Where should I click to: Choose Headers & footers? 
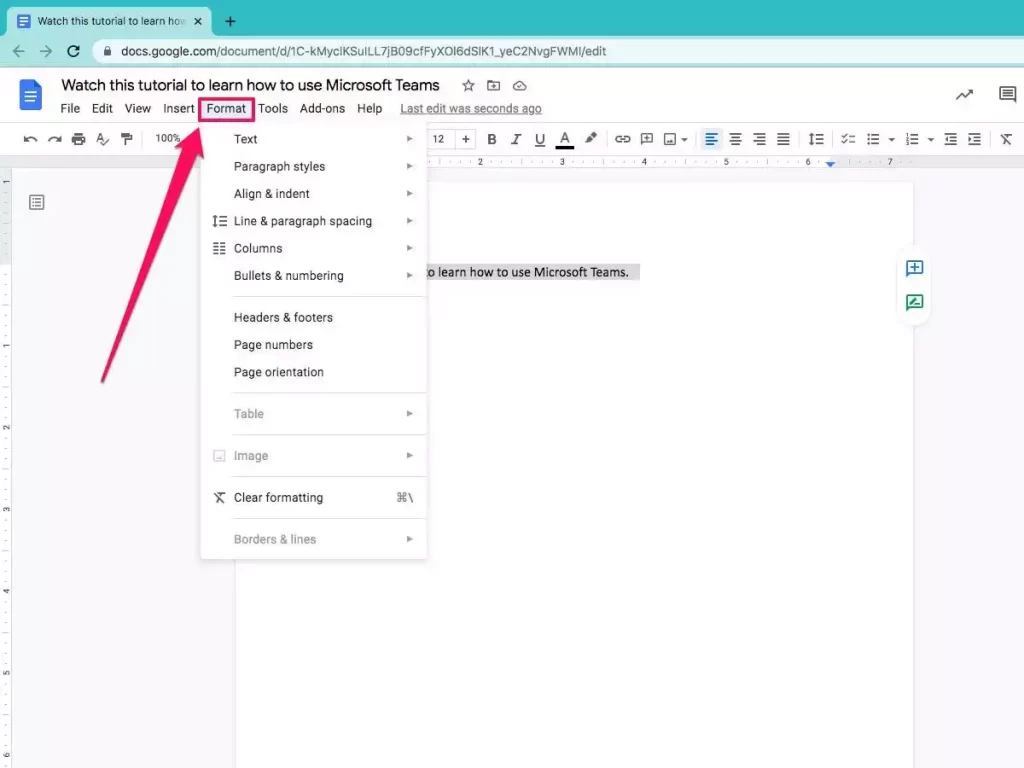(313, 317)
